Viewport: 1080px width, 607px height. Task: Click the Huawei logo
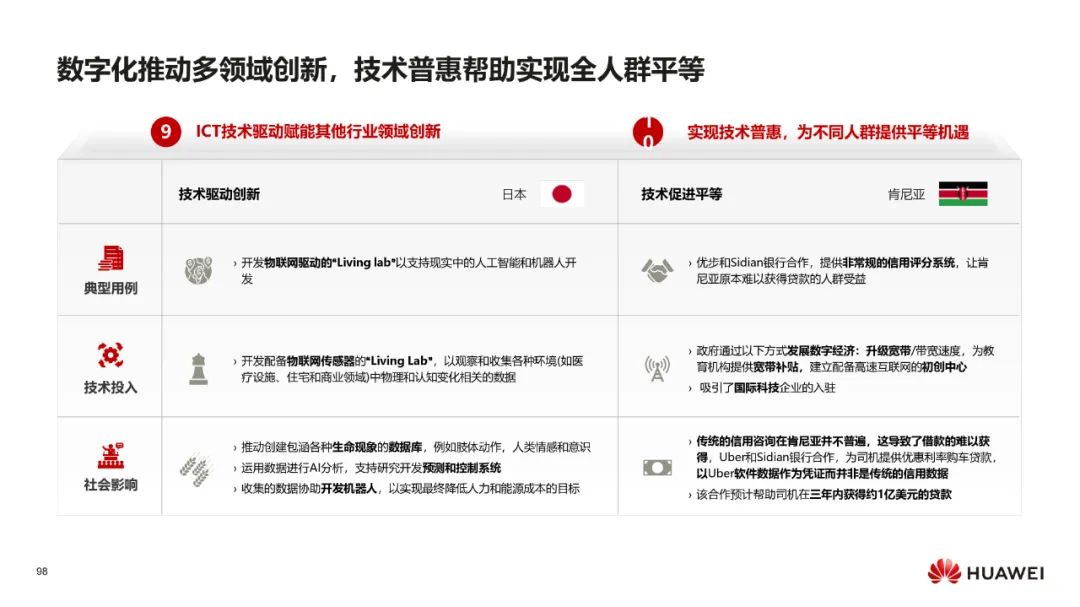tap(986, 573)
